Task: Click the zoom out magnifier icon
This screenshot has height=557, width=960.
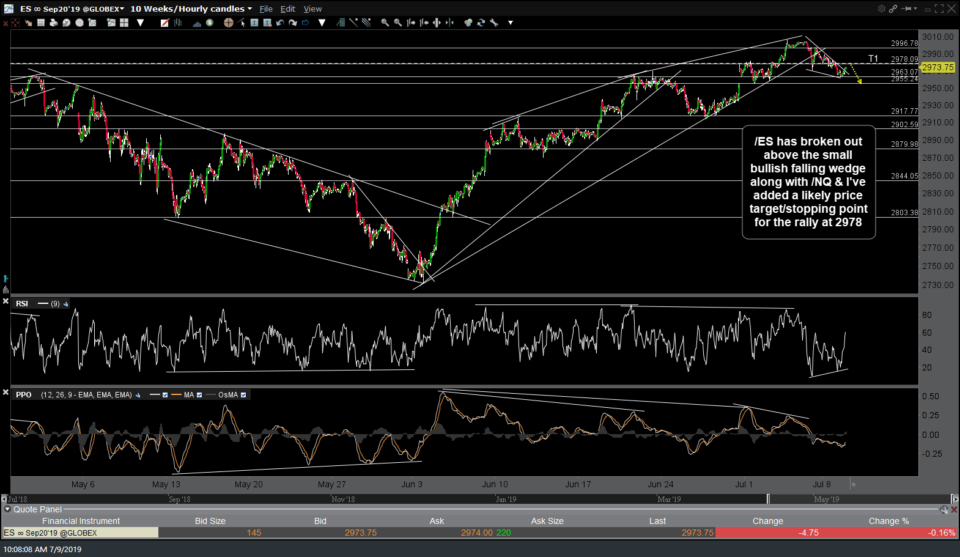Action: pos(397,23)
